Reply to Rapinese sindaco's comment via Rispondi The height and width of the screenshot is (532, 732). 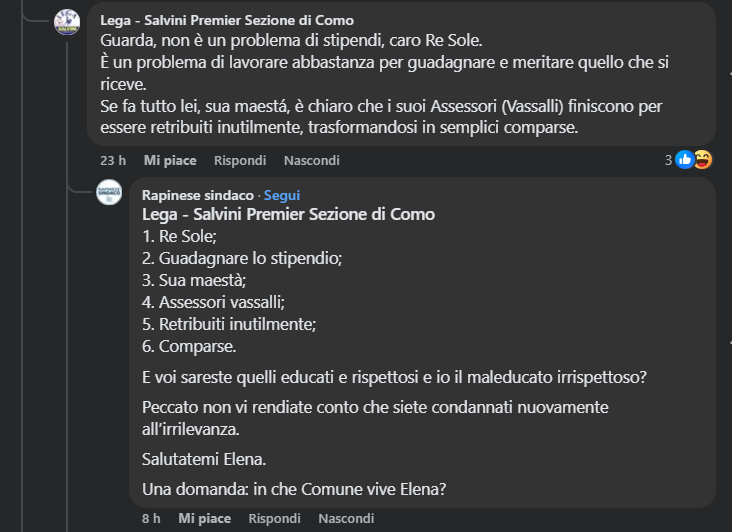pos(274,518)
